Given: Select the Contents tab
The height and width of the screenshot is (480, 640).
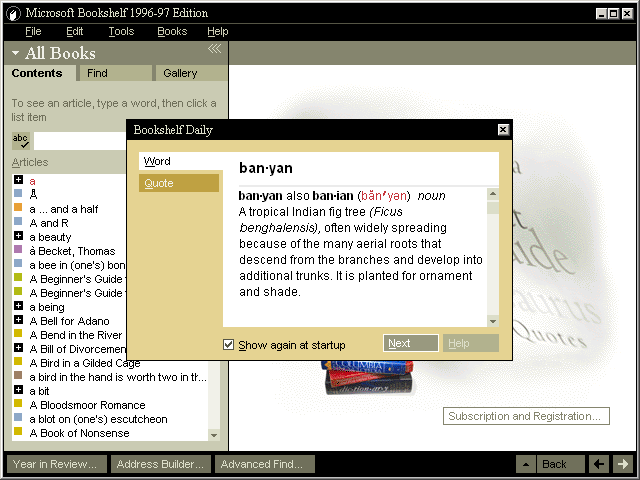Looking at the screenshot, I should (x=40, y=73).
